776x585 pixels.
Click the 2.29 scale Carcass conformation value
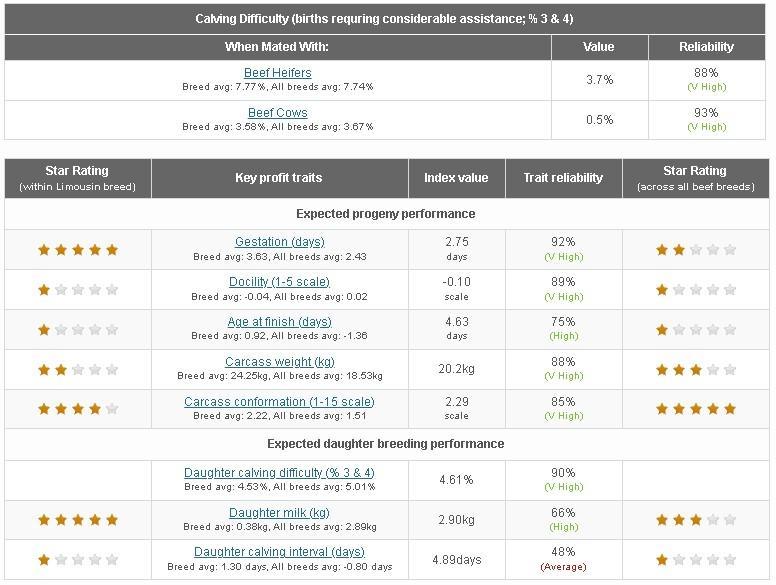coord(456,408)
